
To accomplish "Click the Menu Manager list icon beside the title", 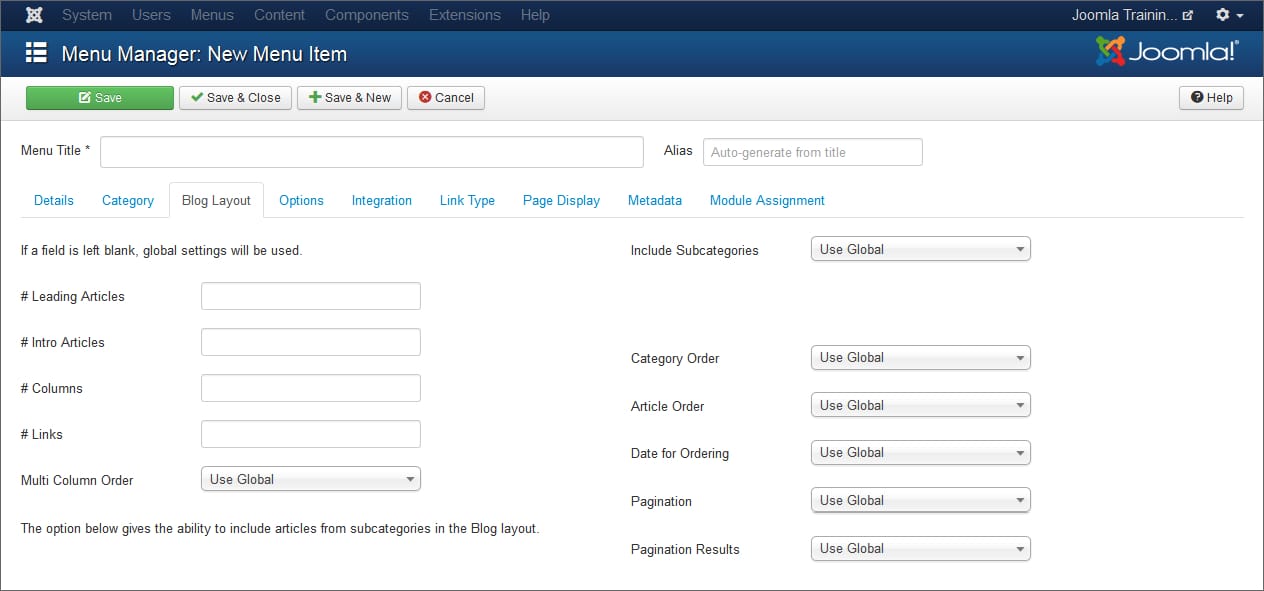I will [x=35, y=52].
